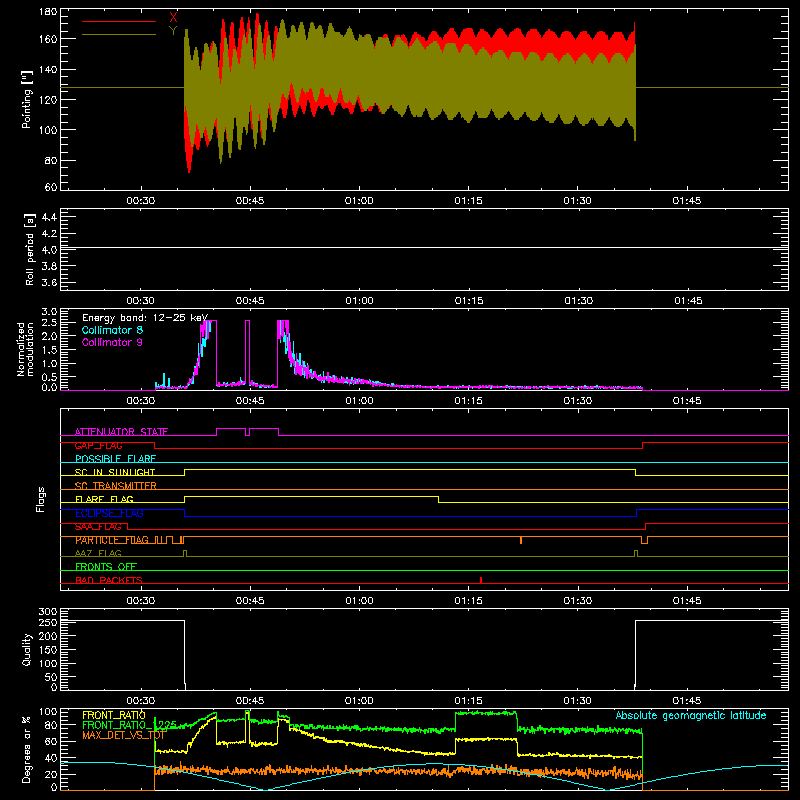Screen dimensions: 800x800
Task: Click the 'Energy band: 12-25 keV' annotation
Action: click(x=145, y=318)
